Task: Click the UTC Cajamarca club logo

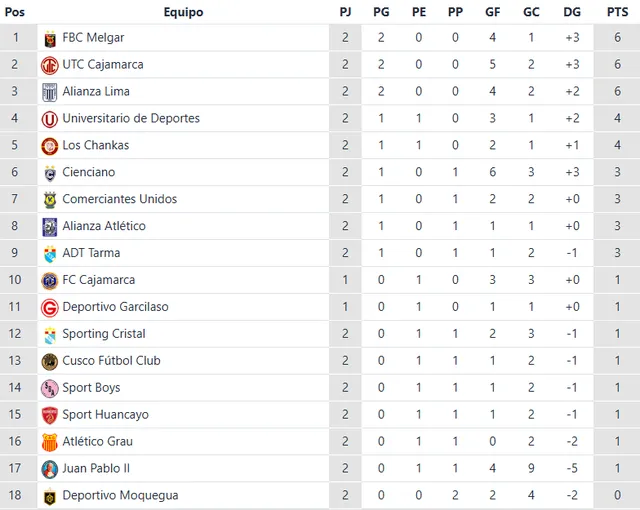Action: (x=49, y=65)
